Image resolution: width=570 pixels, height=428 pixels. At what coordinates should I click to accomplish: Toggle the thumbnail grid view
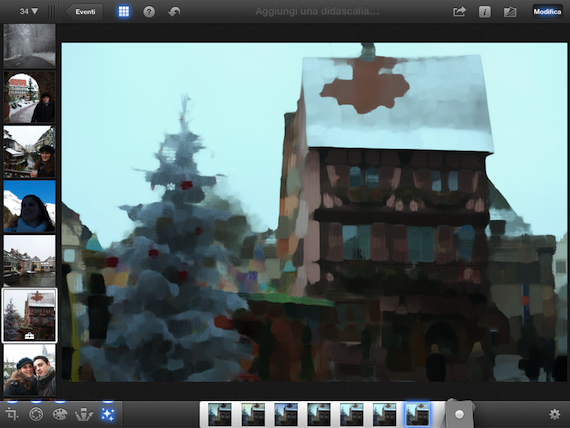tap(124, 12)
